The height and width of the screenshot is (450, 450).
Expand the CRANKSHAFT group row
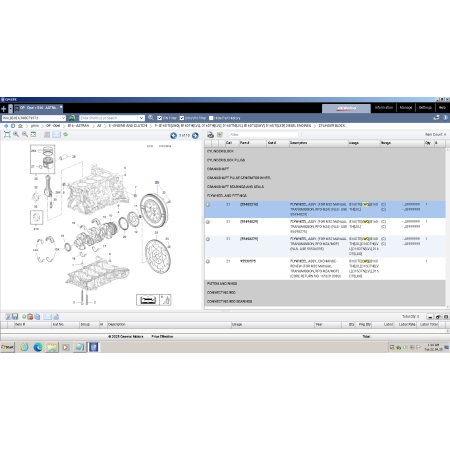point(325,169)
